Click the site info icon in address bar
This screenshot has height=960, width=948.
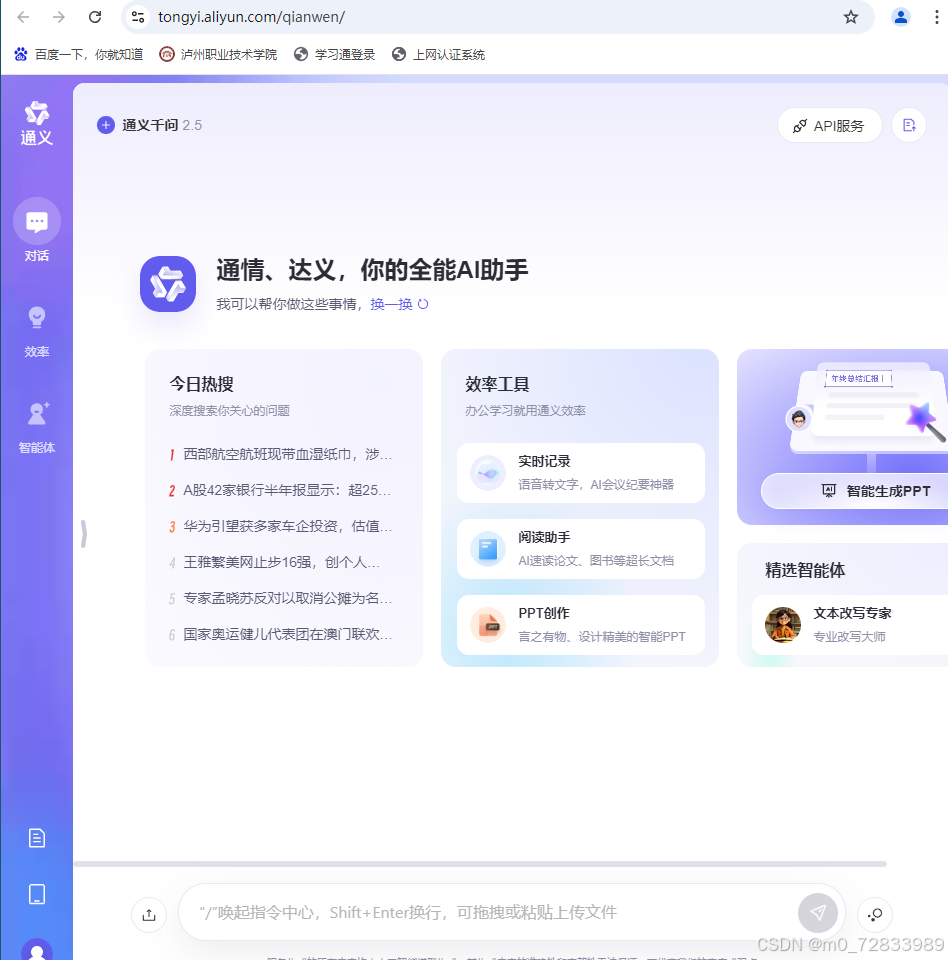point(138,17)
